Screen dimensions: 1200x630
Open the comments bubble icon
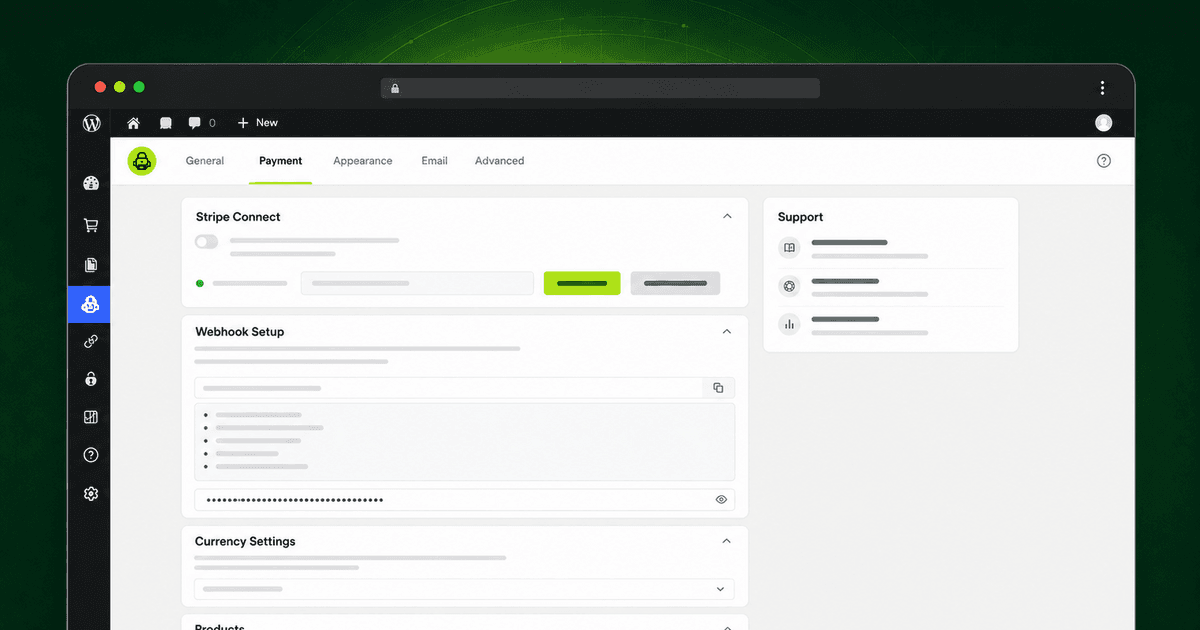(x=195, y=123)
